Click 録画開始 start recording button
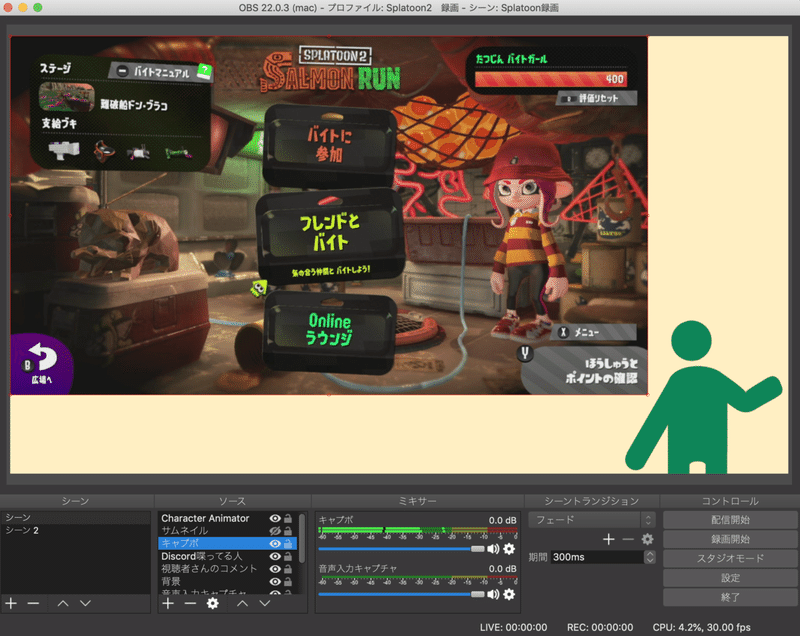Image resolution: width=800 pixels, height=636 pixels. click(x=730, y=539)
